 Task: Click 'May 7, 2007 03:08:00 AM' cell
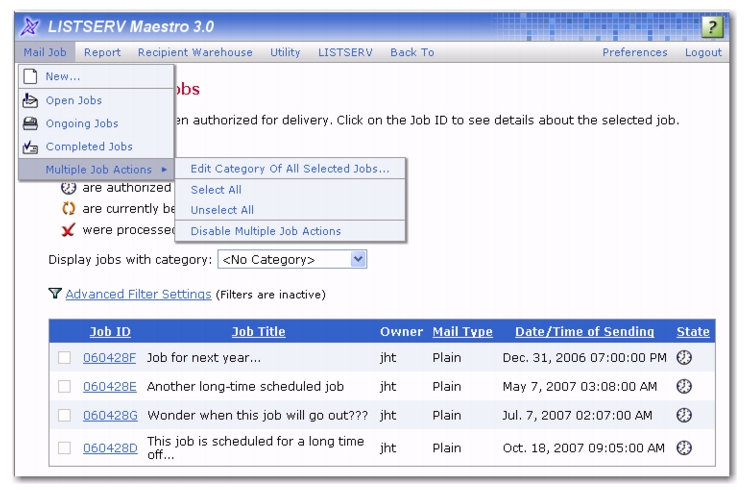point(579,386)
